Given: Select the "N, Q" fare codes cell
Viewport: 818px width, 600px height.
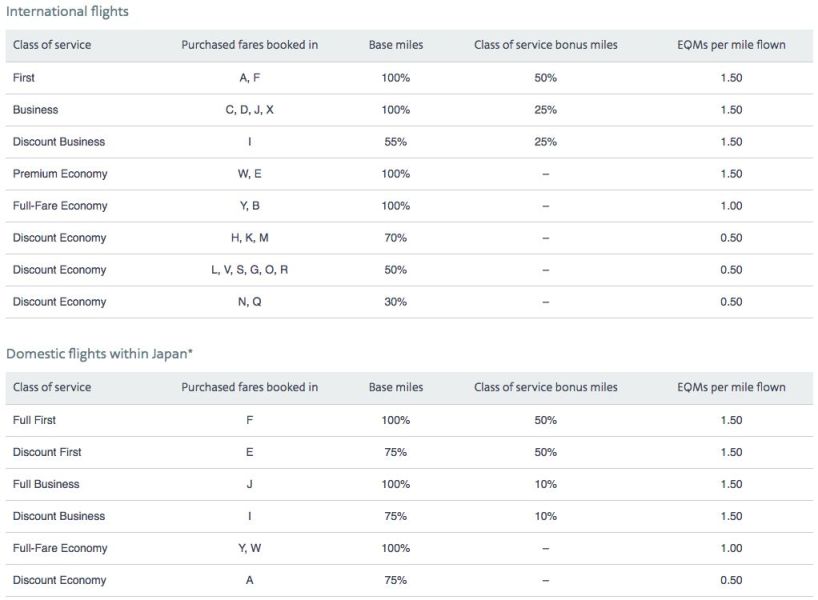Looking at the screenshot, I should click(249, 302).
